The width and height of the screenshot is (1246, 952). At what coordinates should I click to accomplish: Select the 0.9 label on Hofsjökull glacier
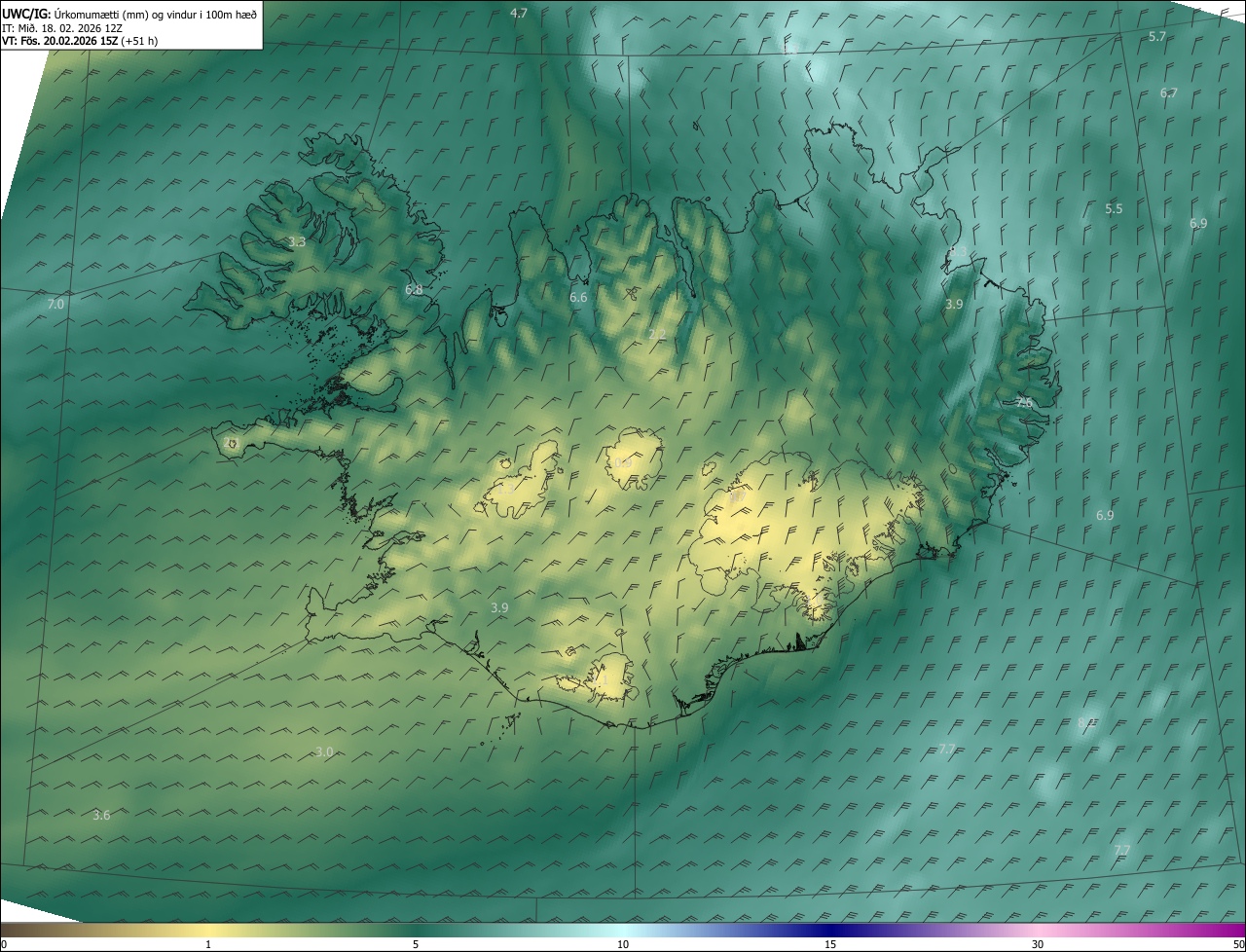[623, 462]
